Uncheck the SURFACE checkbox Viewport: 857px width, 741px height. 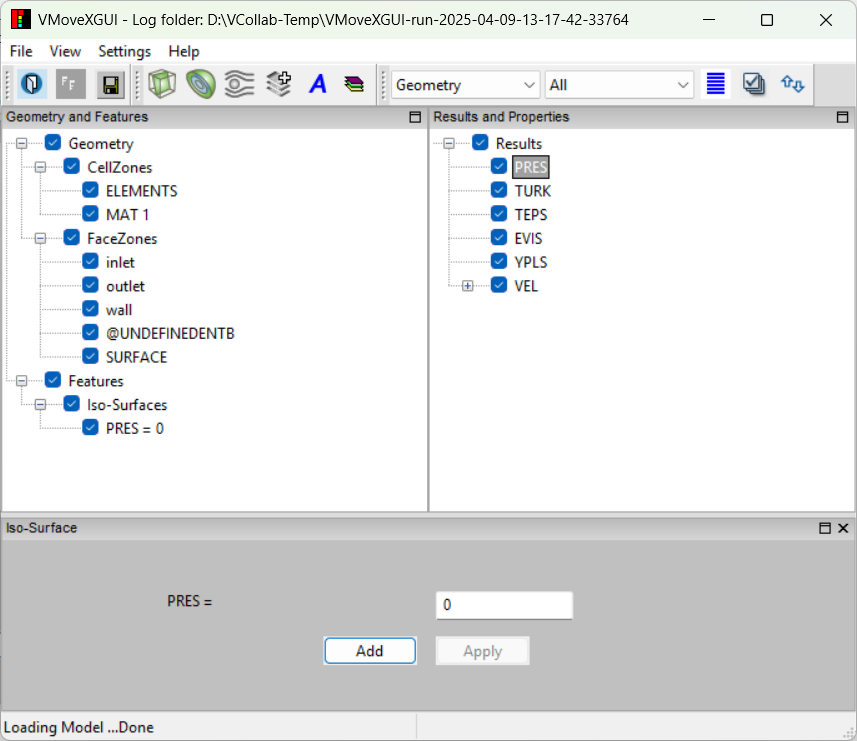pos(90,356)
